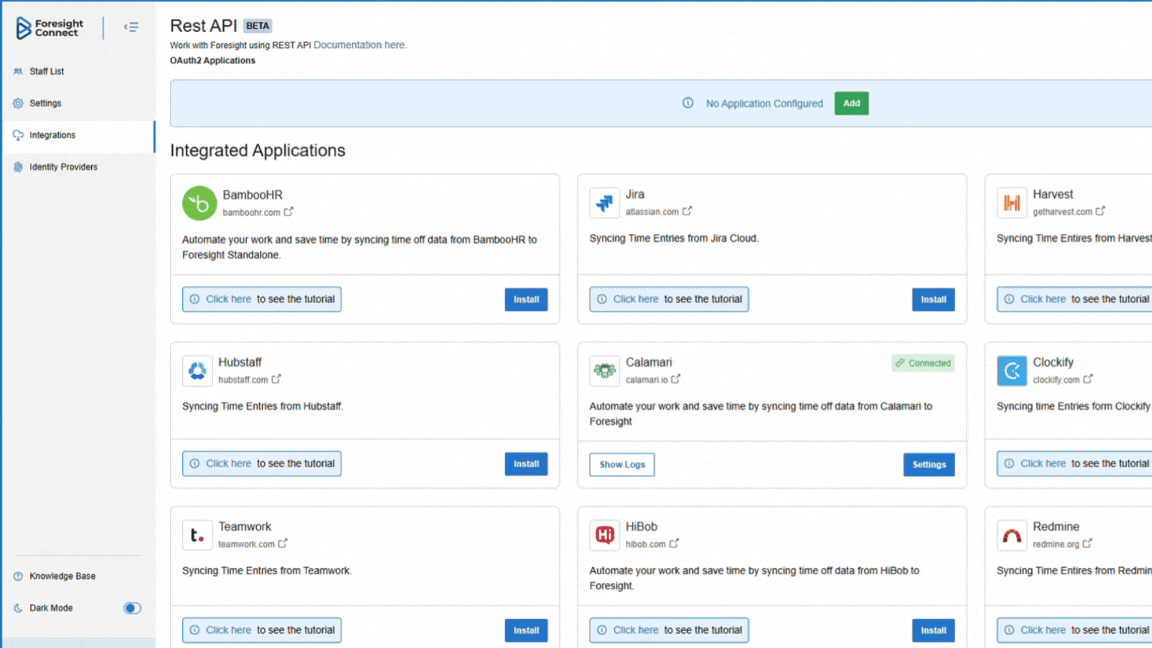This screenshot has width=1152, height=648.
Task: Install the Teamwork integration
Action: tap(526, 630)
